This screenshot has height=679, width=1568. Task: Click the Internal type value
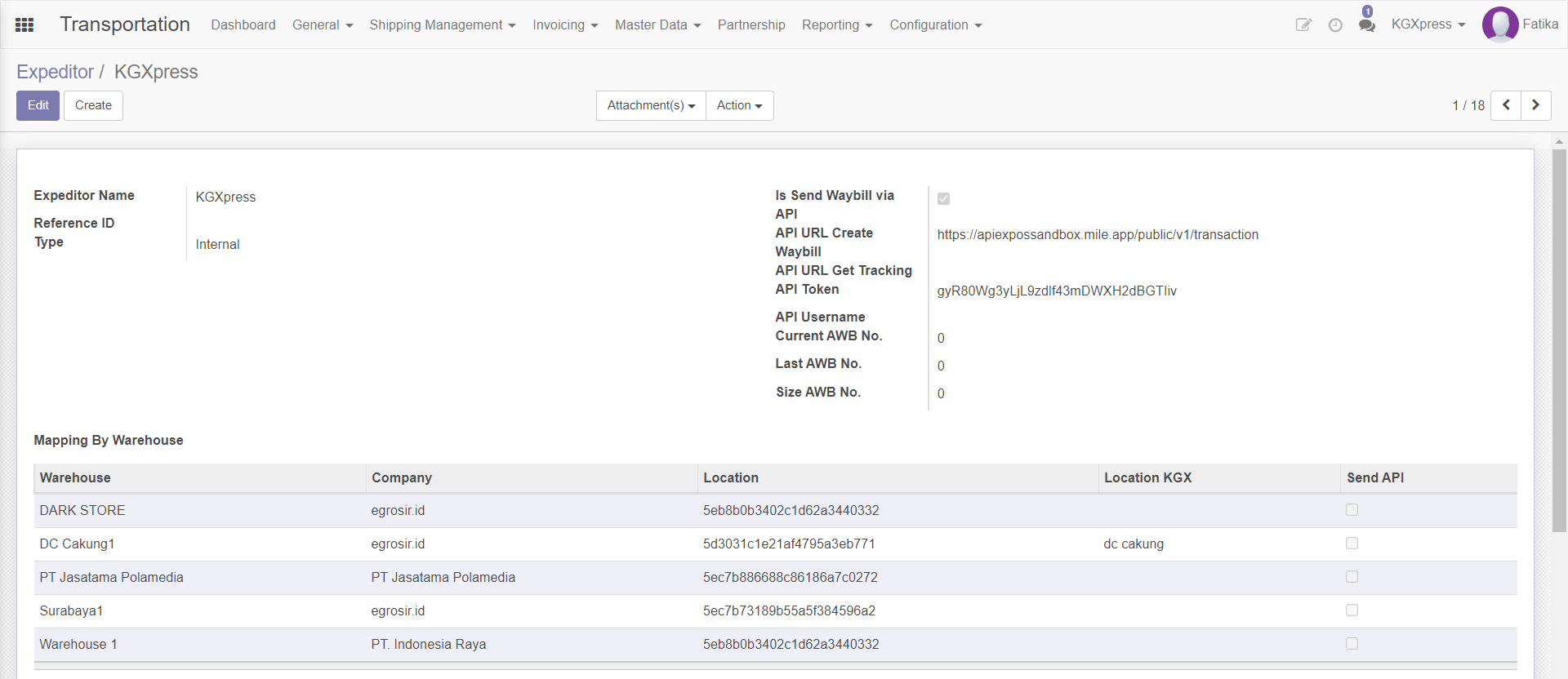tap(217, 245)
